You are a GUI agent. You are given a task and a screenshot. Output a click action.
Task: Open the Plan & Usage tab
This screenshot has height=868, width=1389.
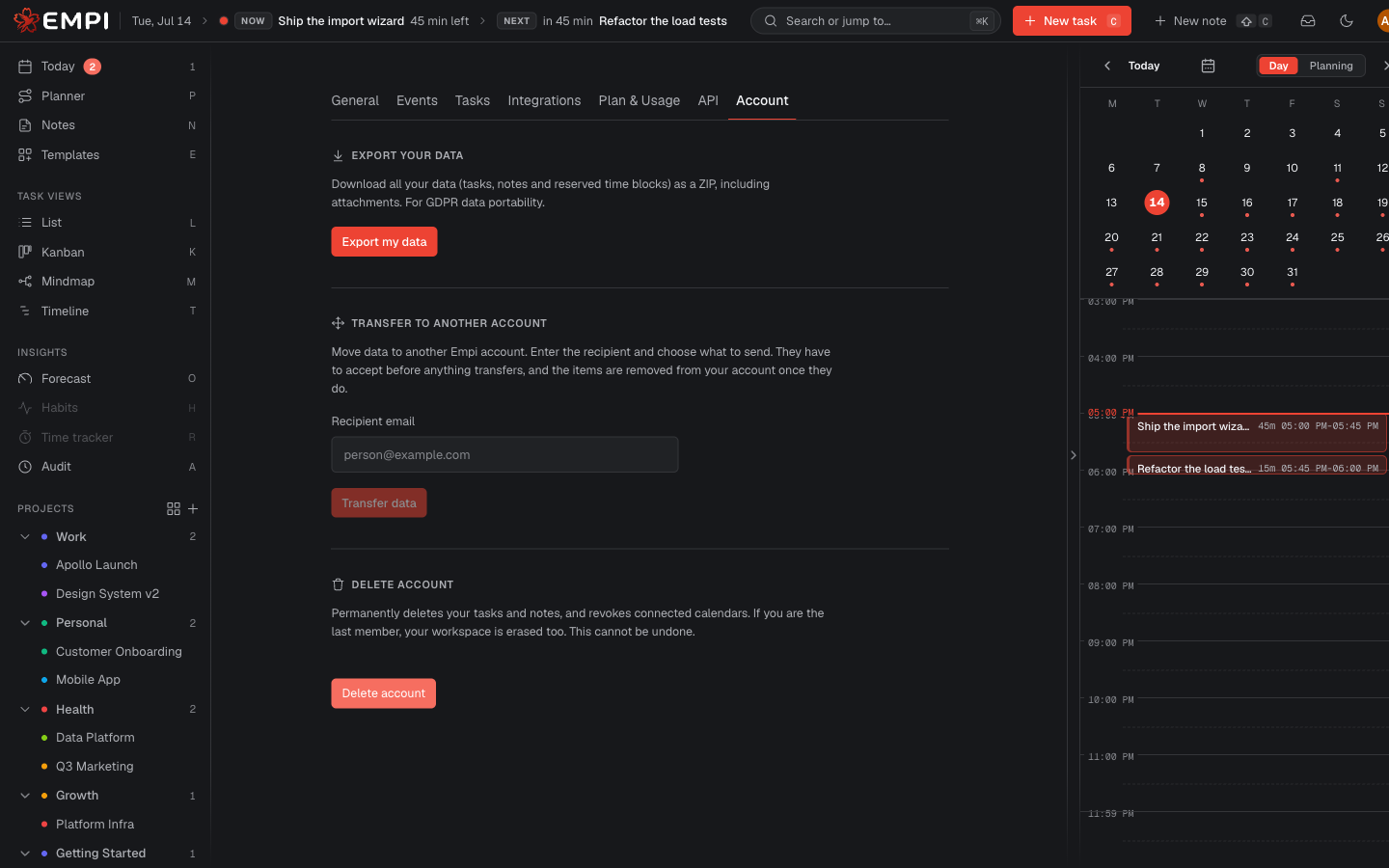639,100
